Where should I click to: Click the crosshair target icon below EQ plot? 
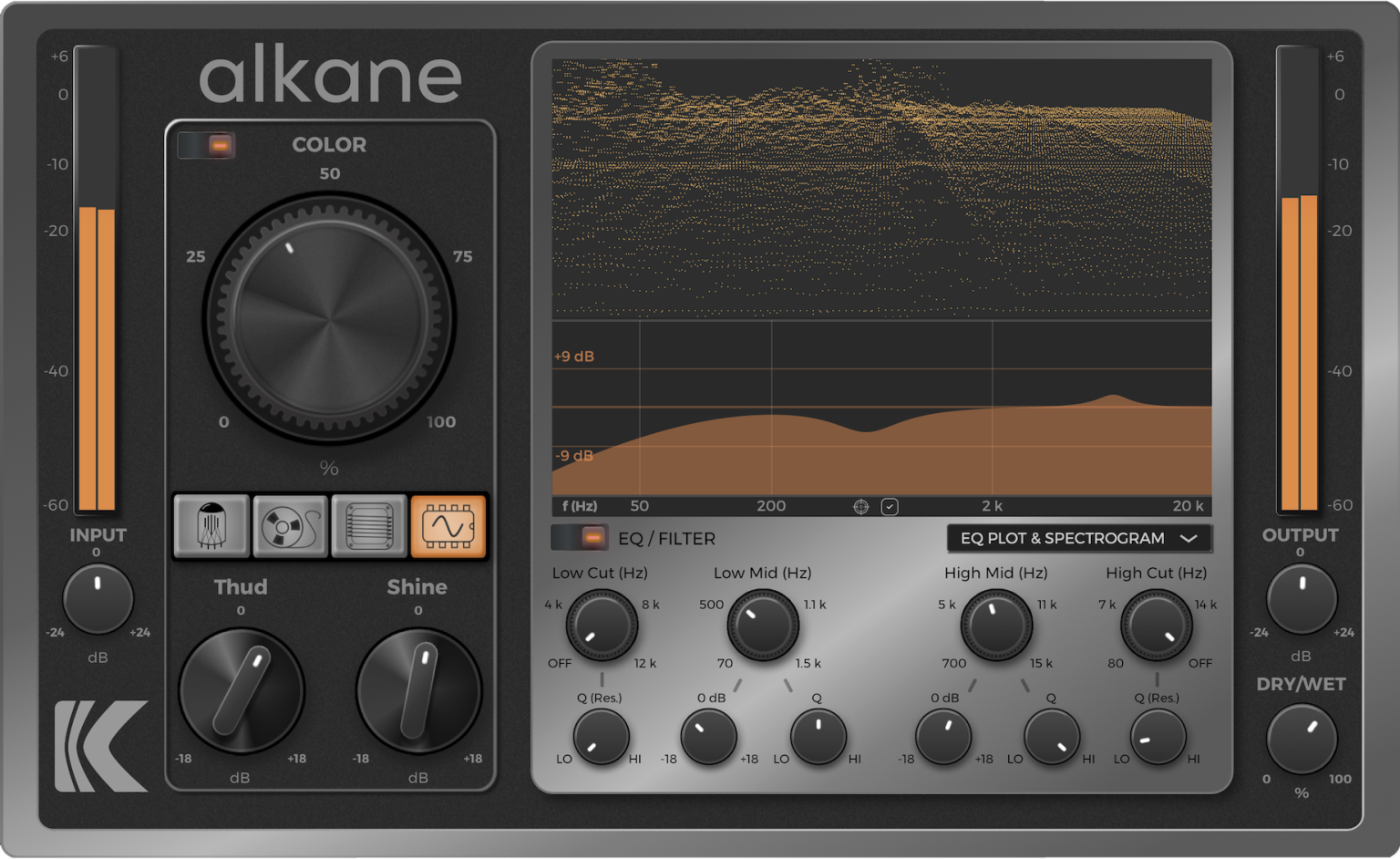pos(860,507)
